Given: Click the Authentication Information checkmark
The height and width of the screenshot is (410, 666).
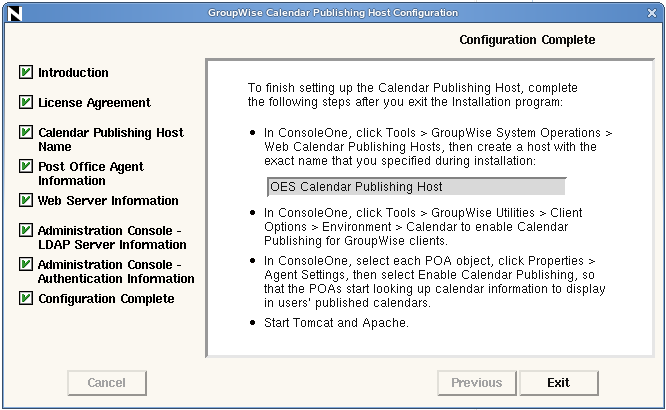Looking at the screenshot, I should pos(26,265).
